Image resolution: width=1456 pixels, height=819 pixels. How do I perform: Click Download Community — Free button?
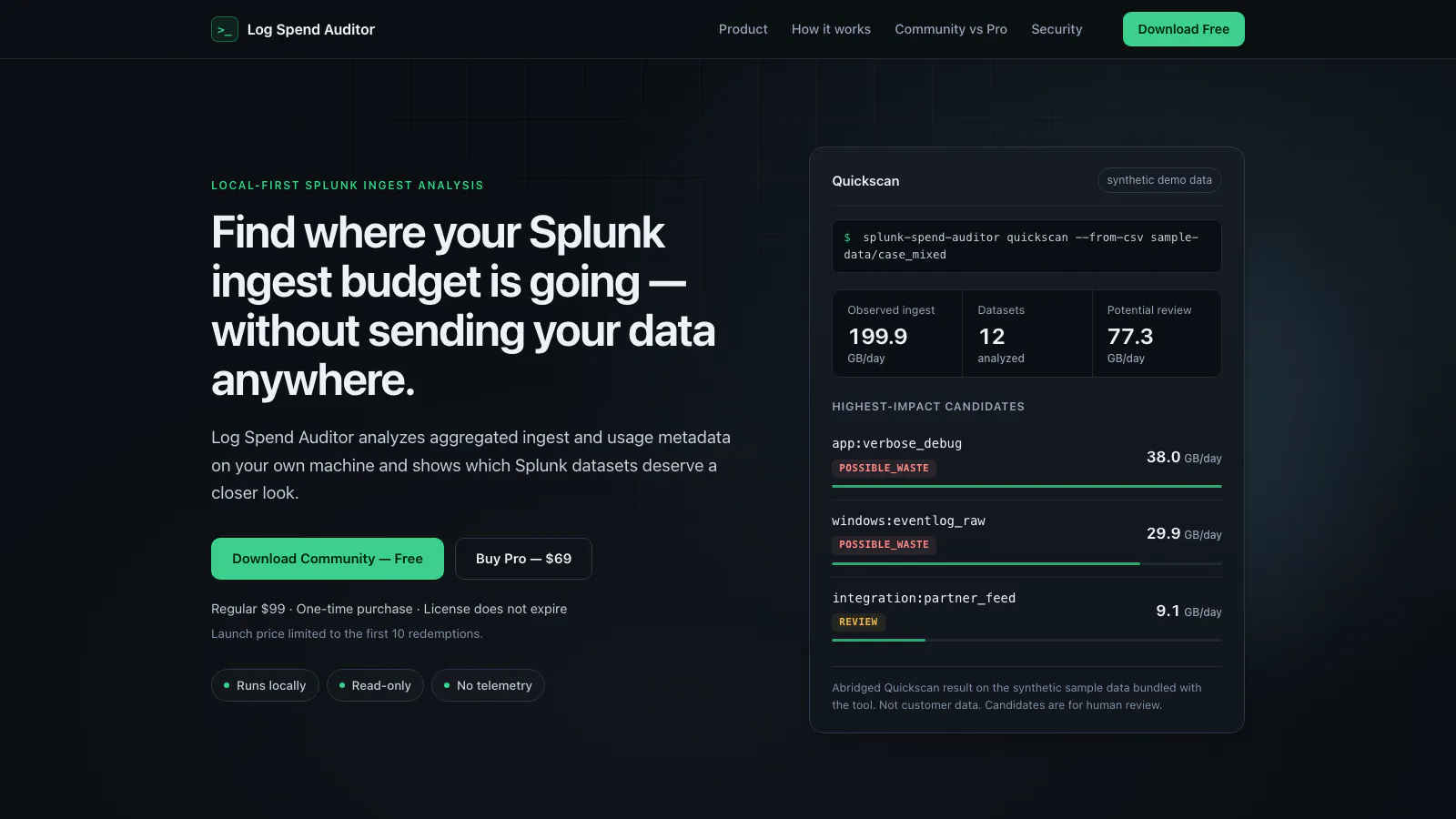(x=328, y=559)
